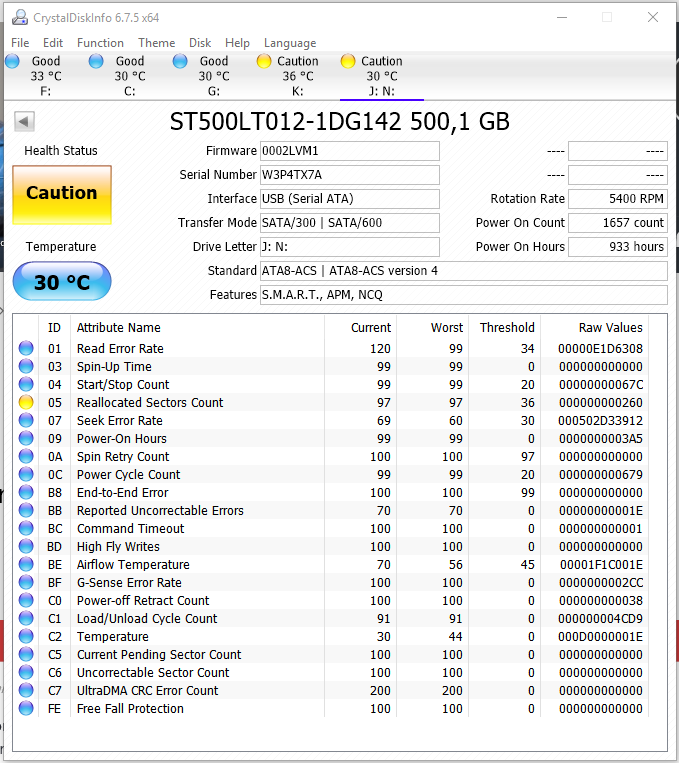Click the CrystalDiskInfo app icon in title bar
The width and height of the screenshot is (679, 763).
[18, 18]
